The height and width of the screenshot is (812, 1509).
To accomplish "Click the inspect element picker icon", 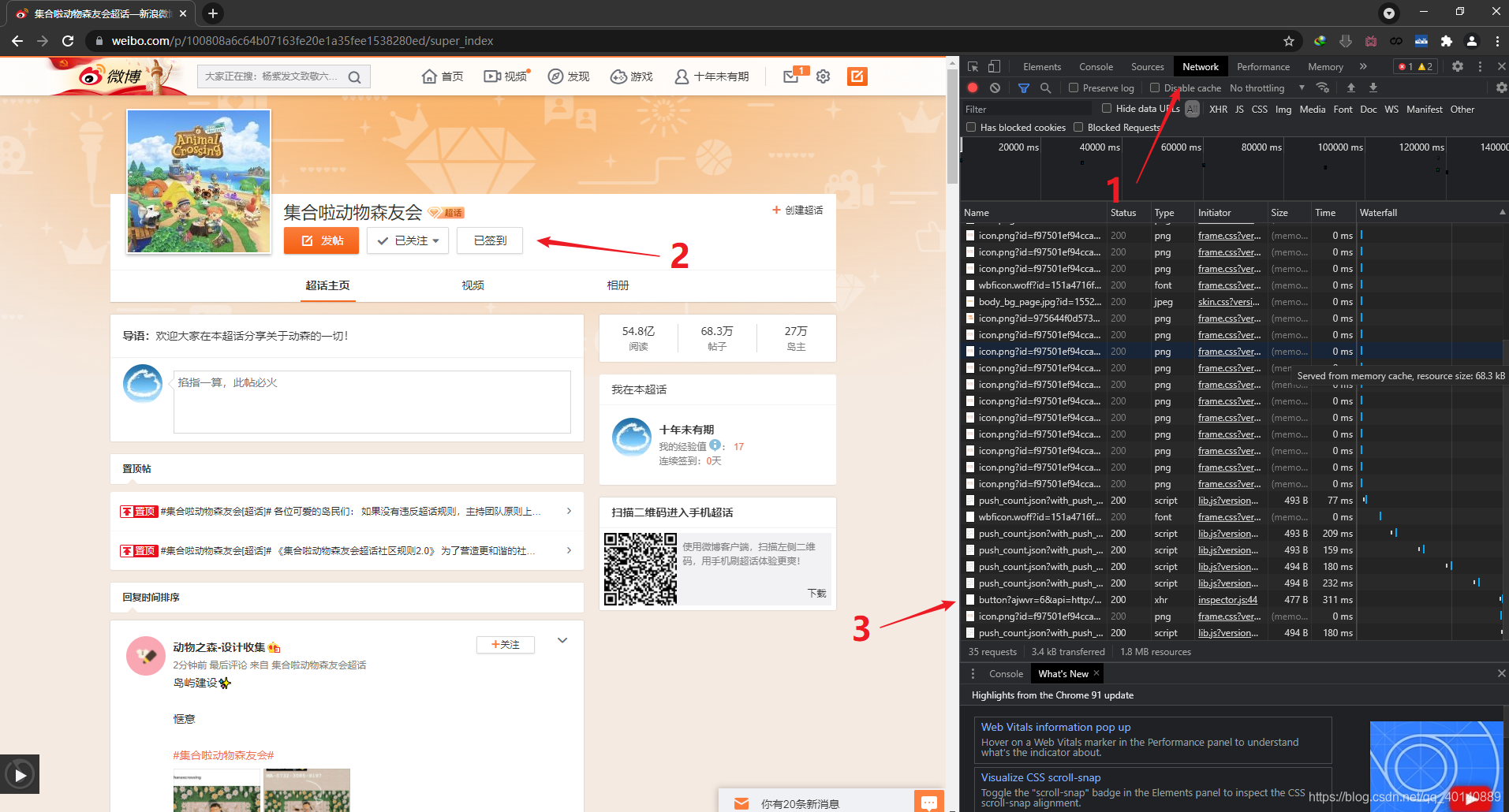I will [973, 67].
